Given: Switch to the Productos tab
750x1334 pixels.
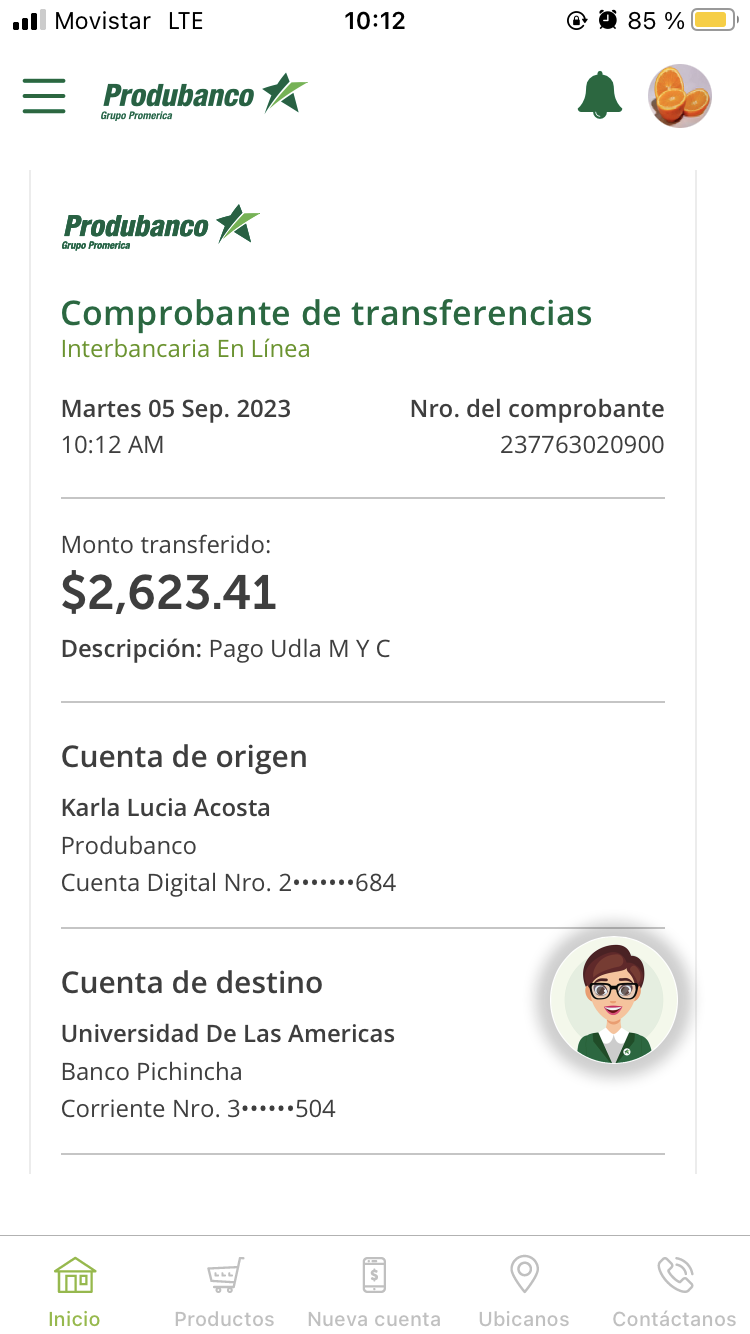Looking at the screenshot, I should [224, 1319].
